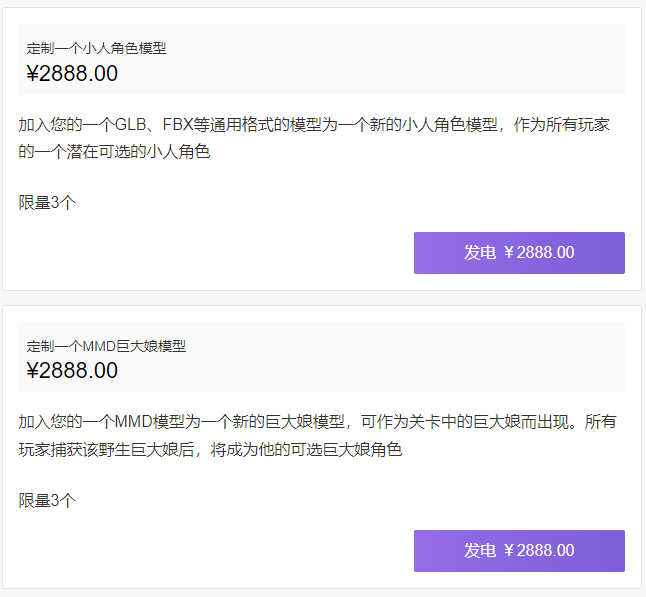This screenshot has width=646, height=597.
Task: Click 发电 text on the first purple button
Action: [x=480, y=253]
